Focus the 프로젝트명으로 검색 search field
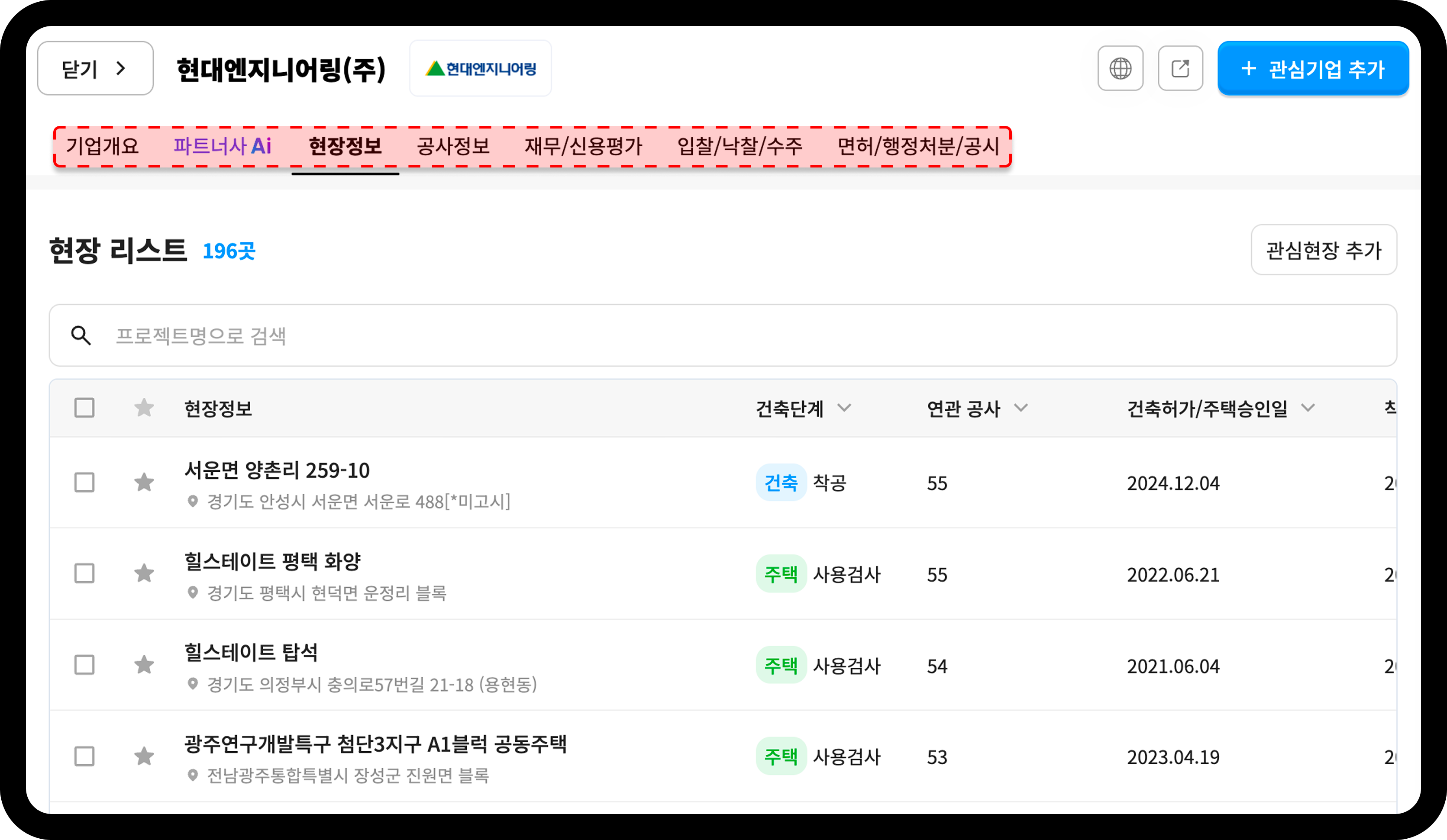This screenshot has height=840, width=1447. tap(723, 335)
